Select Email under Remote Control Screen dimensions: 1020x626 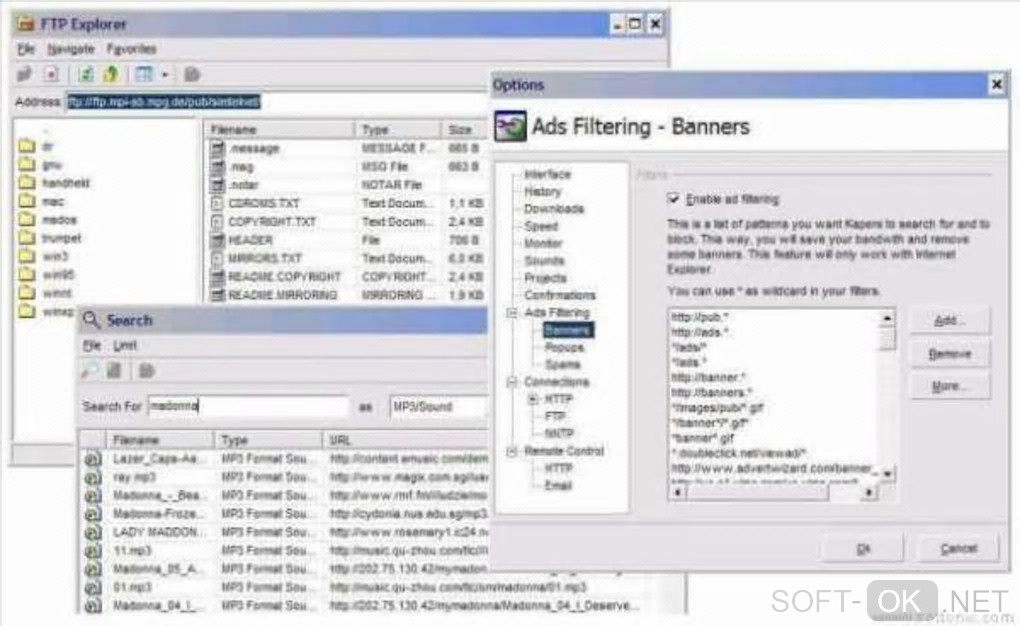coord(558,485)
